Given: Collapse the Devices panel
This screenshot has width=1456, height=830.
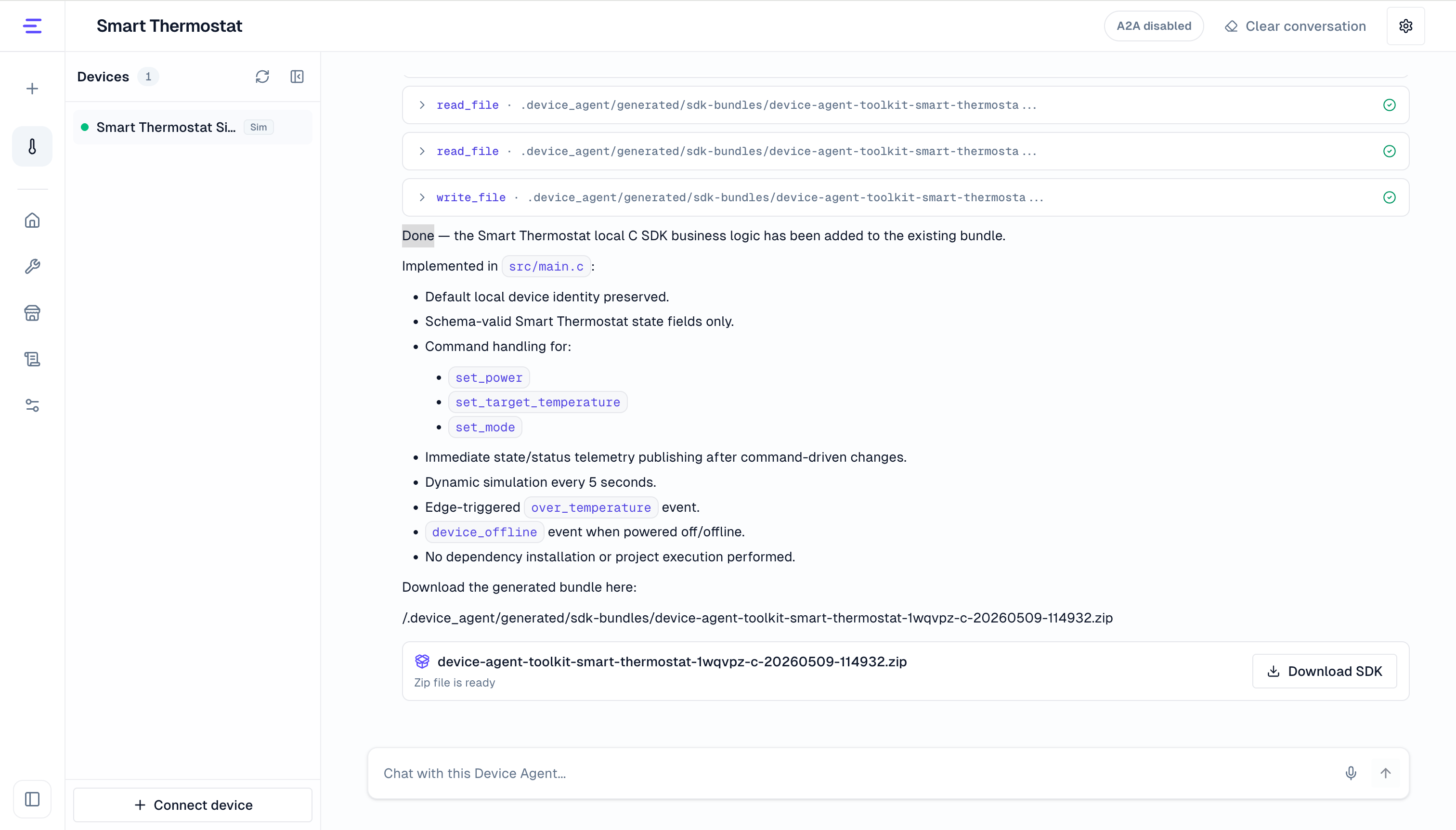Looking at the screenshot, I should 297,77.
